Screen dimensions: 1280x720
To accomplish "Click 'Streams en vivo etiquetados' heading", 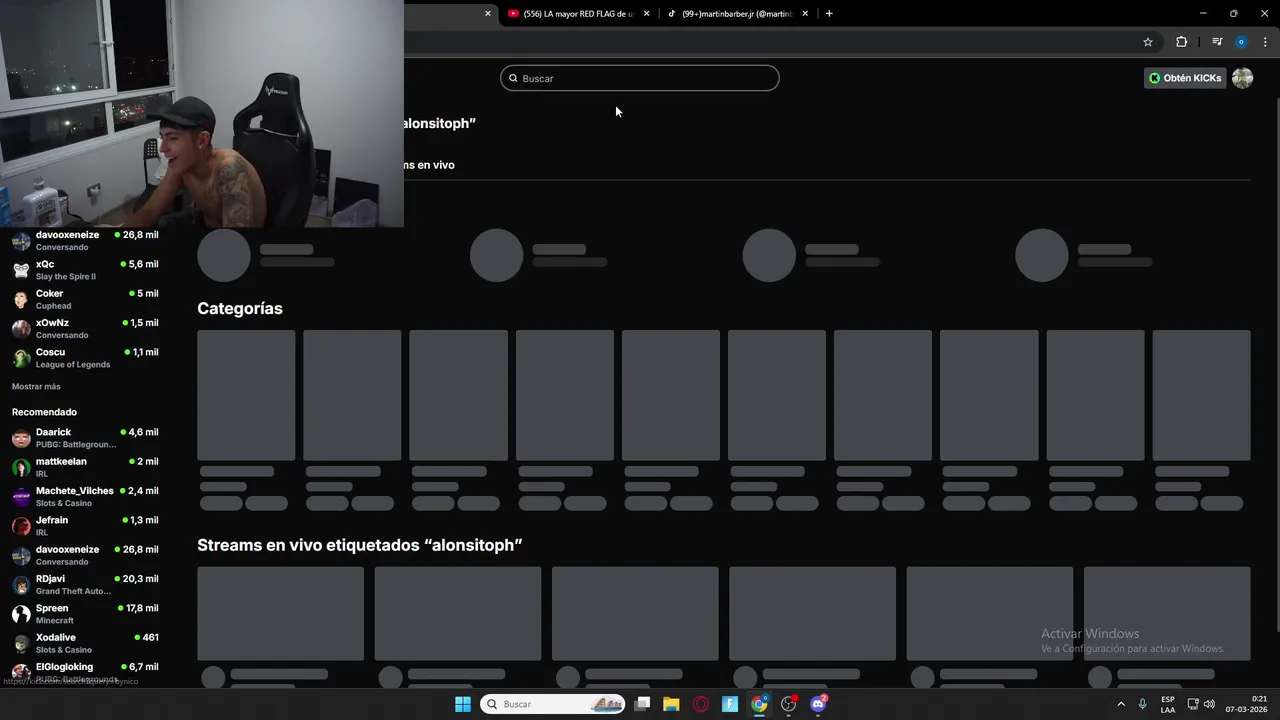I will coord(360,545).
